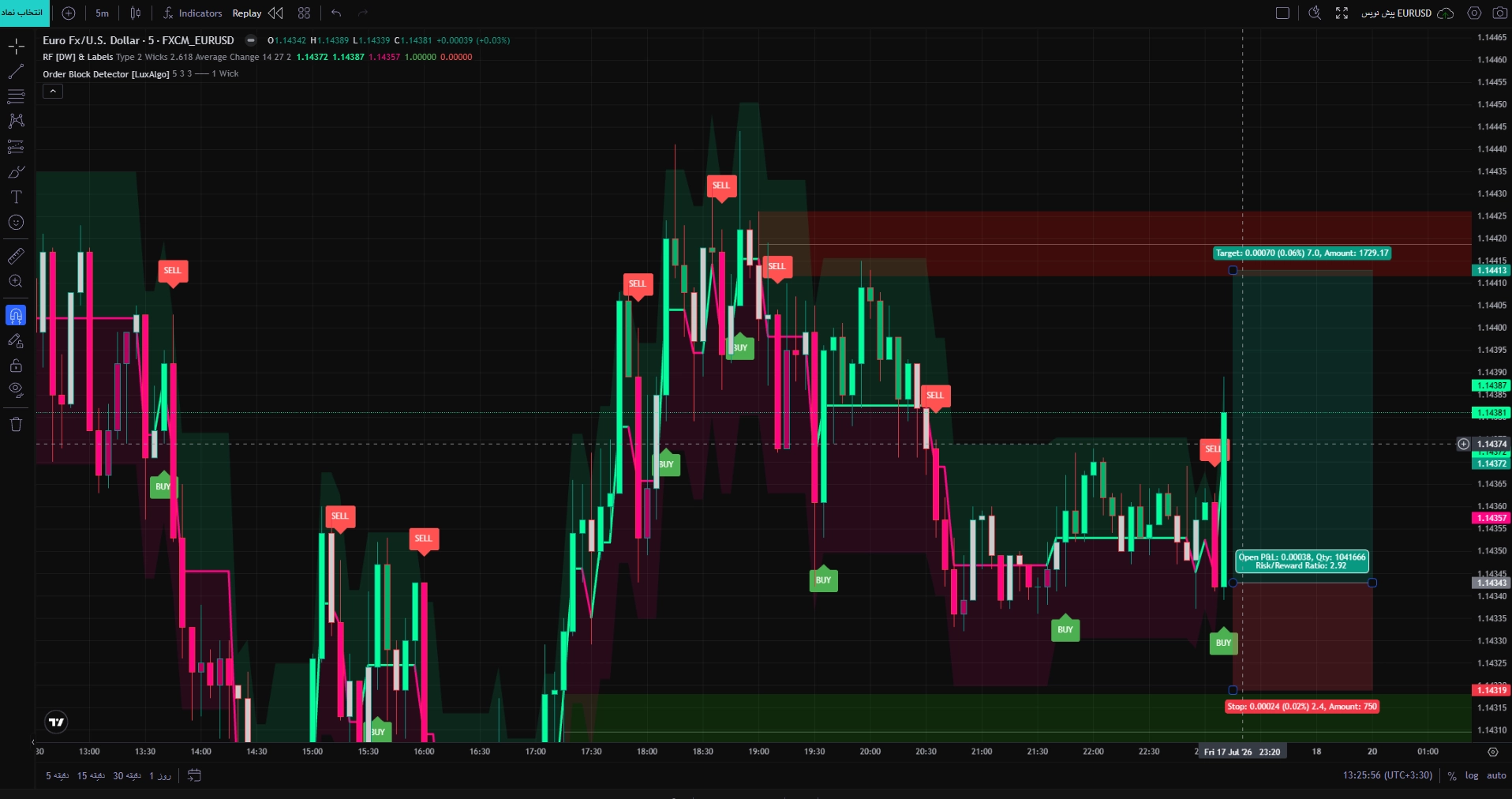
Task: Open the layout selection grid menu
Action: 304,13
